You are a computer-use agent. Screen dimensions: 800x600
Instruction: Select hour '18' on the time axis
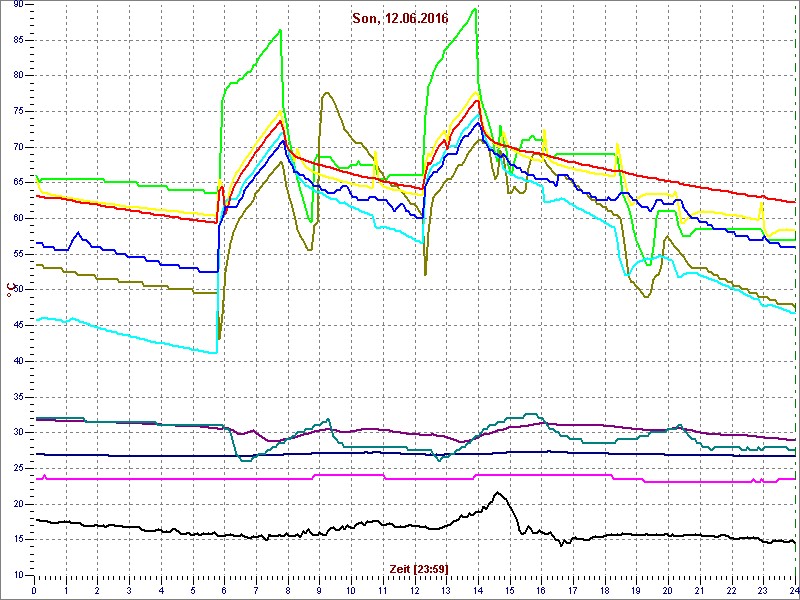point(605,589)
